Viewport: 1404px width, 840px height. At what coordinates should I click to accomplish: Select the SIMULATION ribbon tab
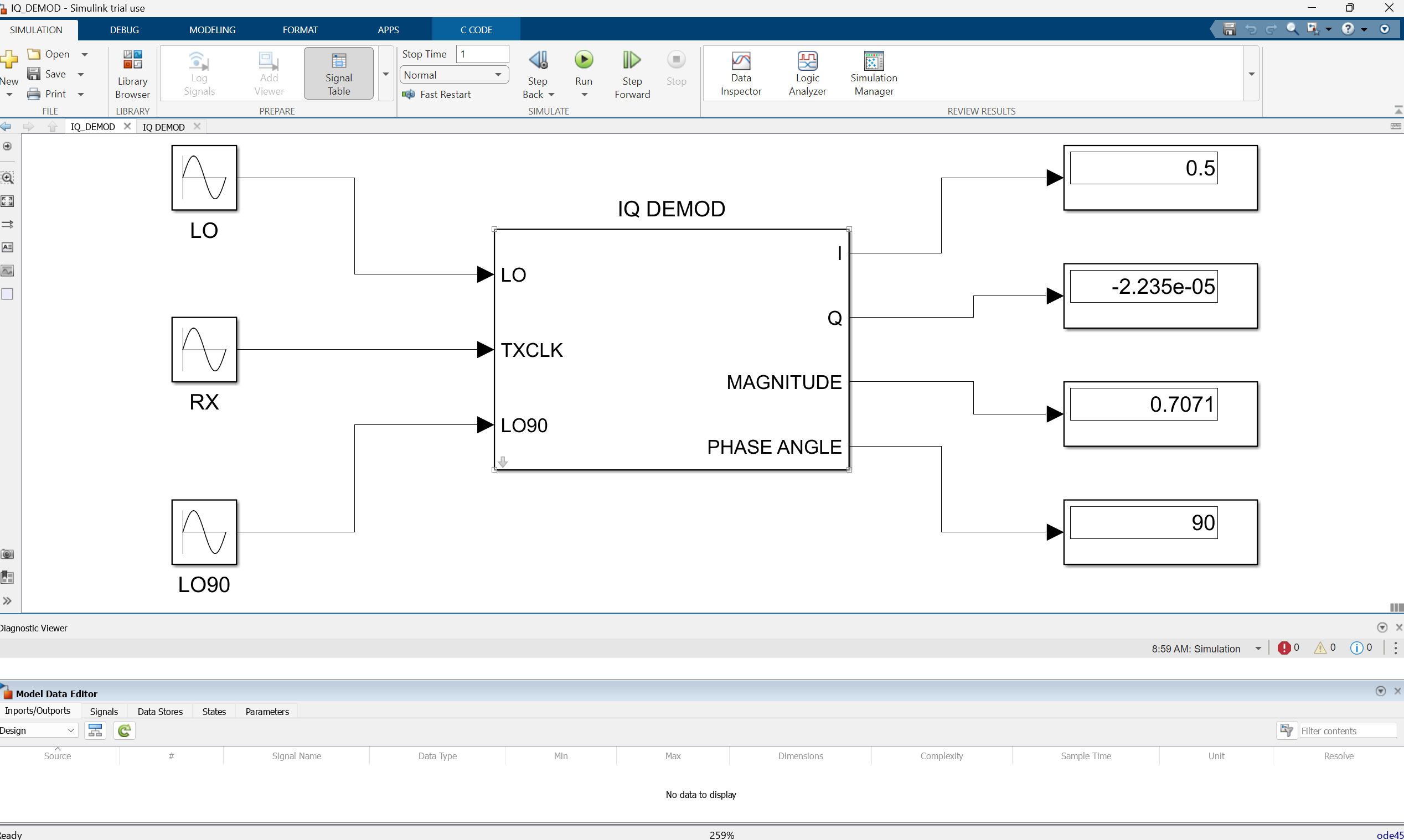pos(36,29)
